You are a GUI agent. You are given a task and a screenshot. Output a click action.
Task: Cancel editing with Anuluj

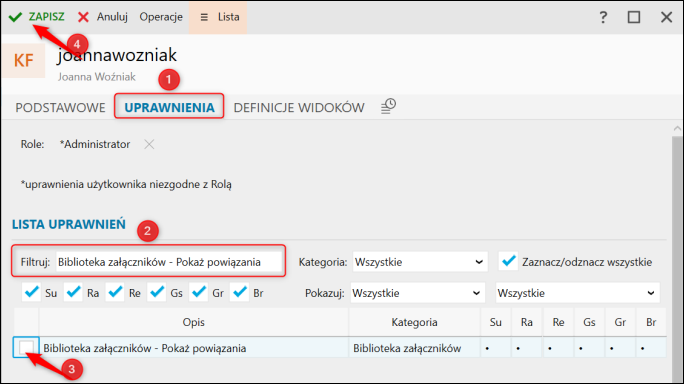112,17
